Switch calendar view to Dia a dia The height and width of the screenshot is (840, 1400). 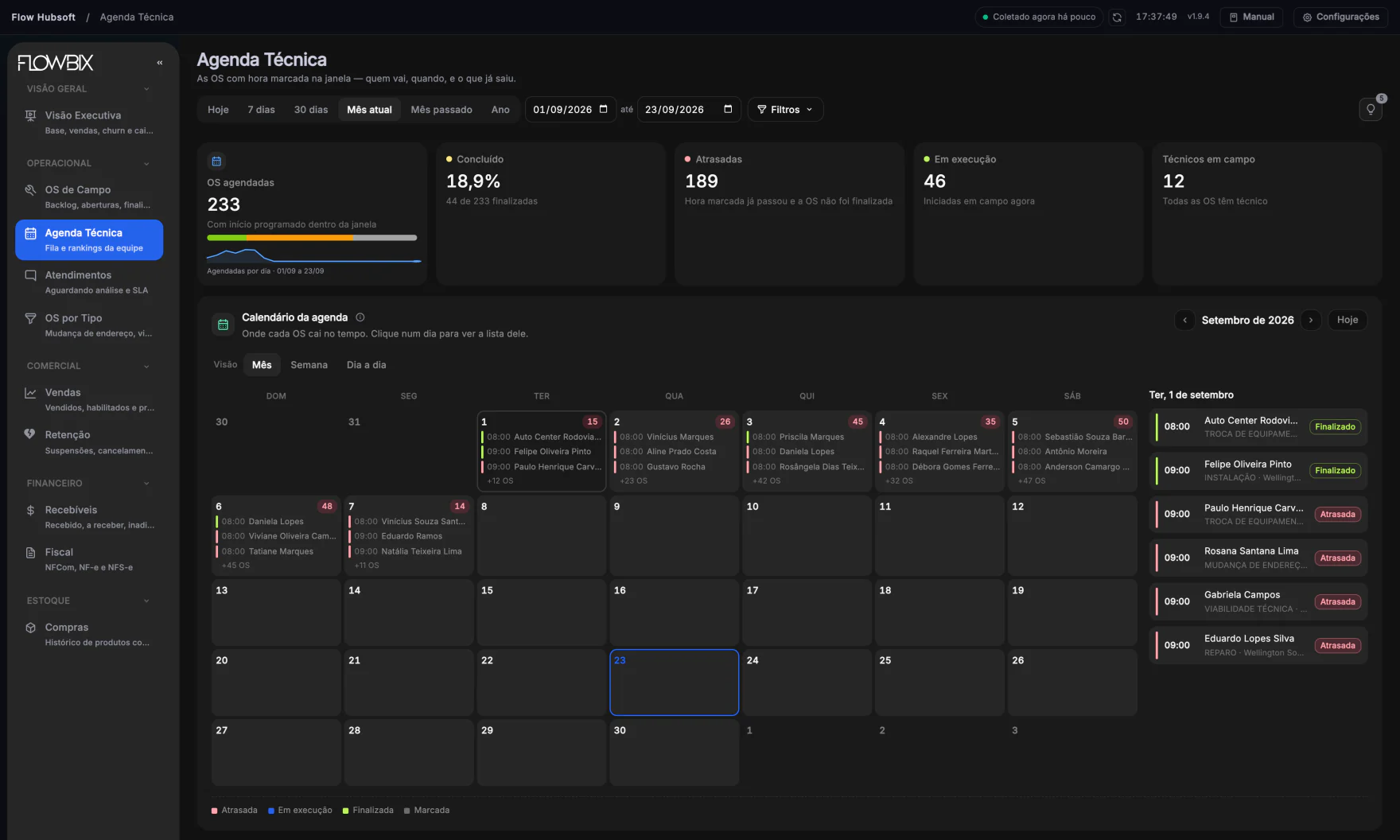(x=367, y=365)
